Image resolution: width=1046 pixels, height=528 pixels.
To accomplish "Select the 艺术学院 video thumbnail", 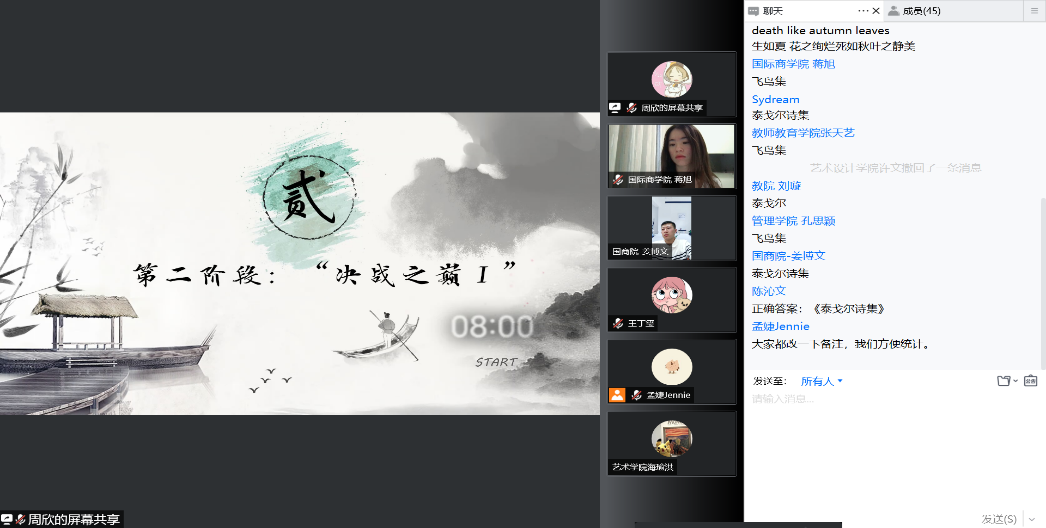I will pyautogui.click(x=671, y=443).
